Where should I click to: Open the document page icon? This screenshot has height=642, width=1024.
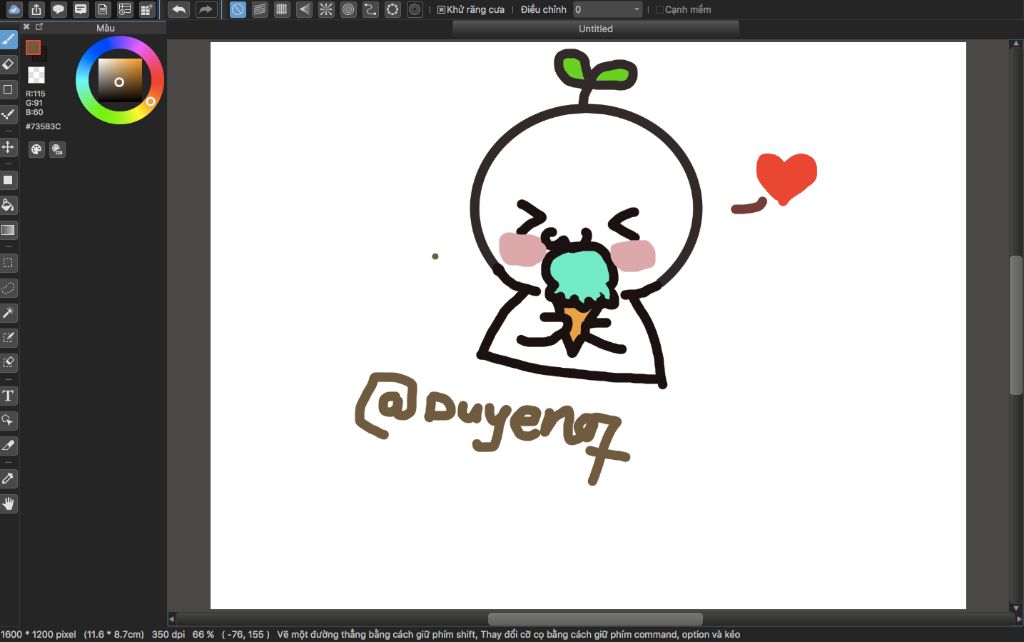coord(103,9)
